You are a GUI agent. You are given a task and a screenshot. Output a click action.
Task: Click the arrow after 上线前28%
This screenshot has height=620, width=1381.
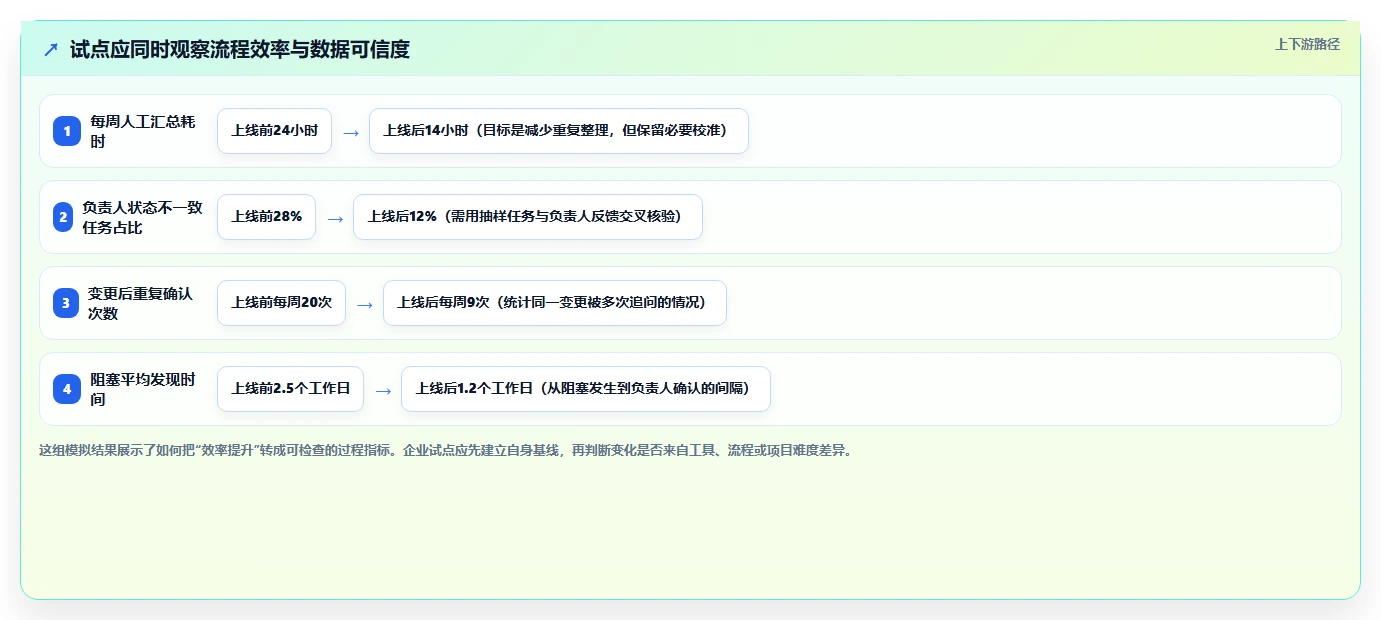pyautogui.click(x=335, y=218)
